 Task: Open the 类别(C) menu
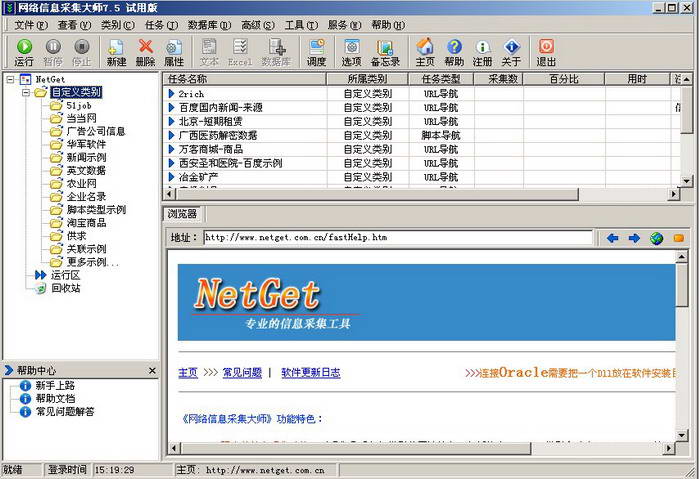tap(117, 25)
